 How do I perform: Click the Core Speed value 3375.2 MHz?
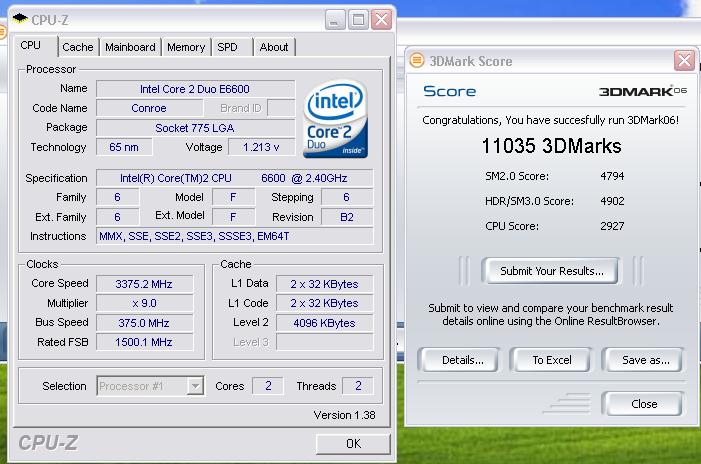pyautogui.click(x=144, y=284)
